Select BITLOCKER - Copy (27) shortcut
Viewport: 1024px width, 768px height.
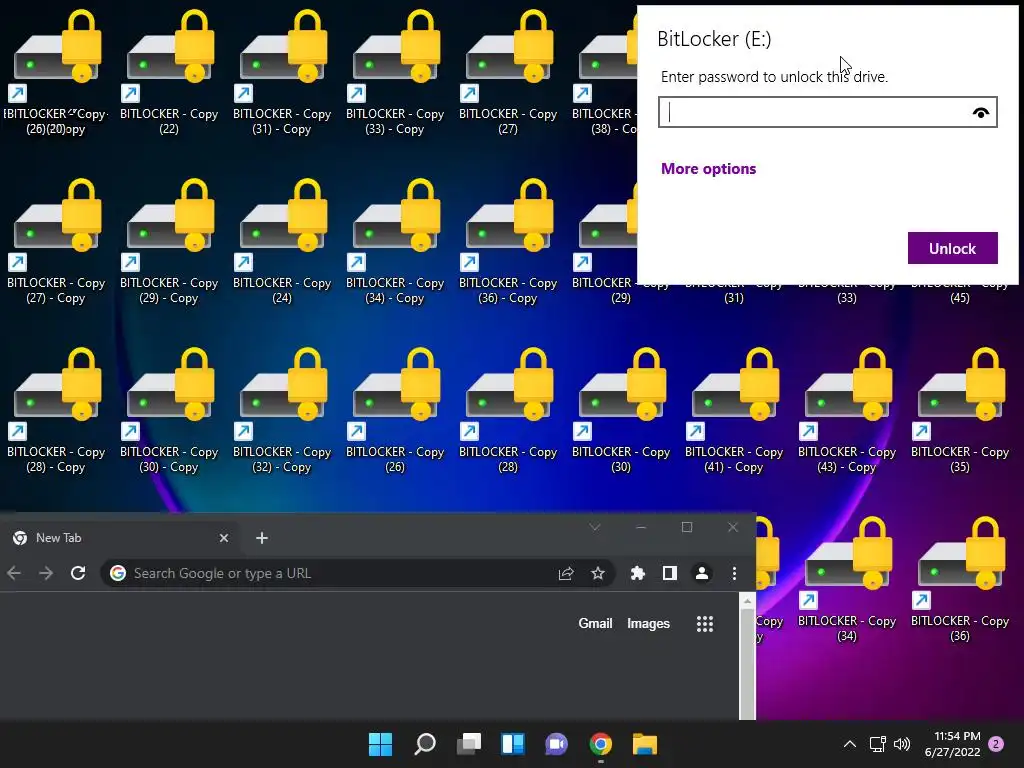(x=508, y=72)
